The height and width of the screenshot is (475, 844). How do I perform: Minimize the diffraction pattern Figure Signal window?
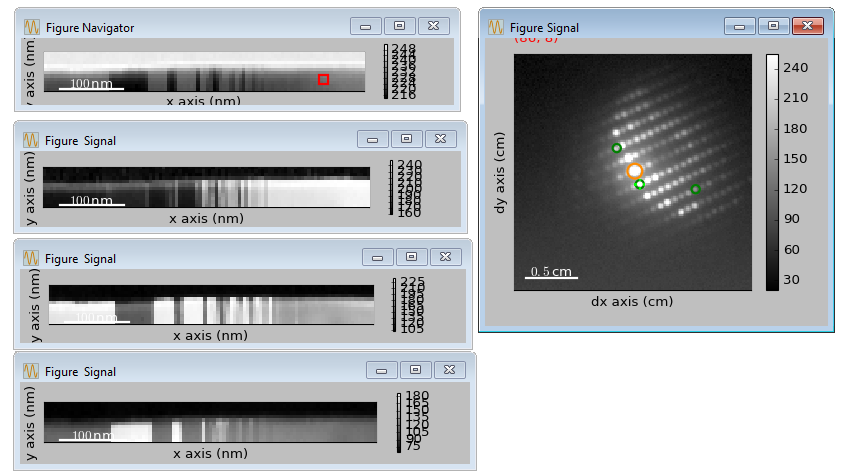(740, 26)
